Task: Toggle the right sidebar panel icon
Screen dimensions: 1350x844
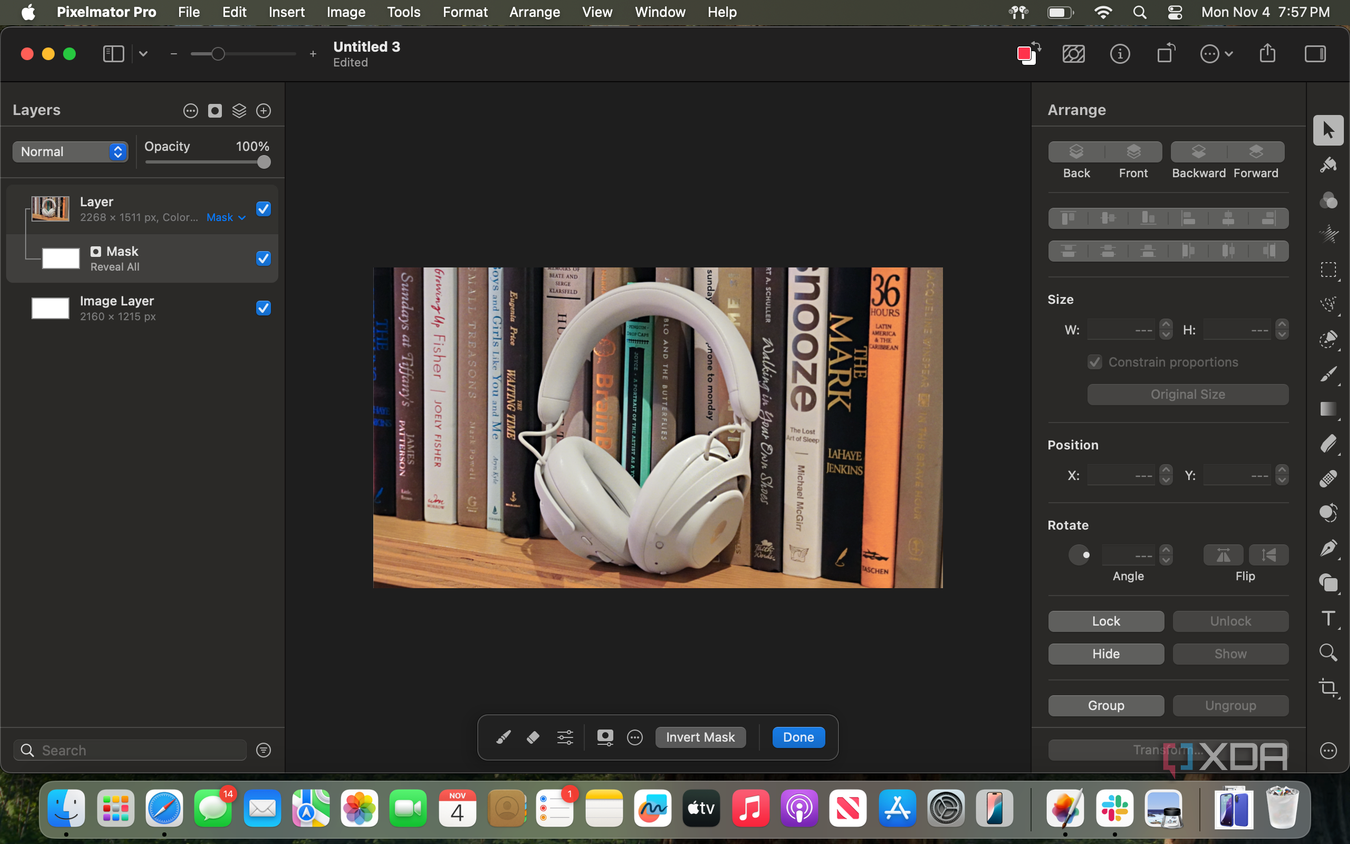Action: pyautogui.click(x=1315, y=54)
